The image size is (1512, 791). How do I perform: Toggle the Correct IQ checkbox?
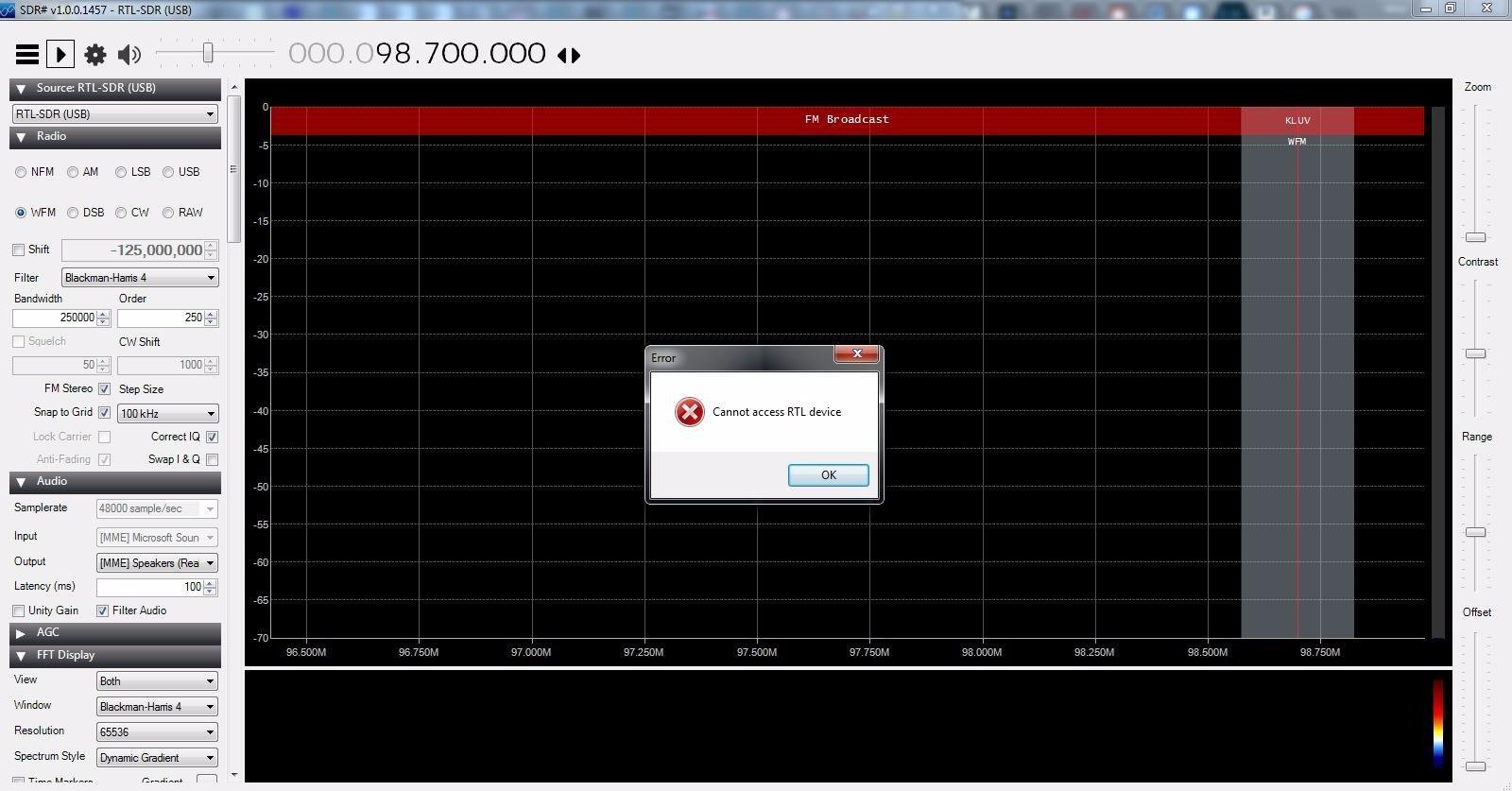point(212,437)
